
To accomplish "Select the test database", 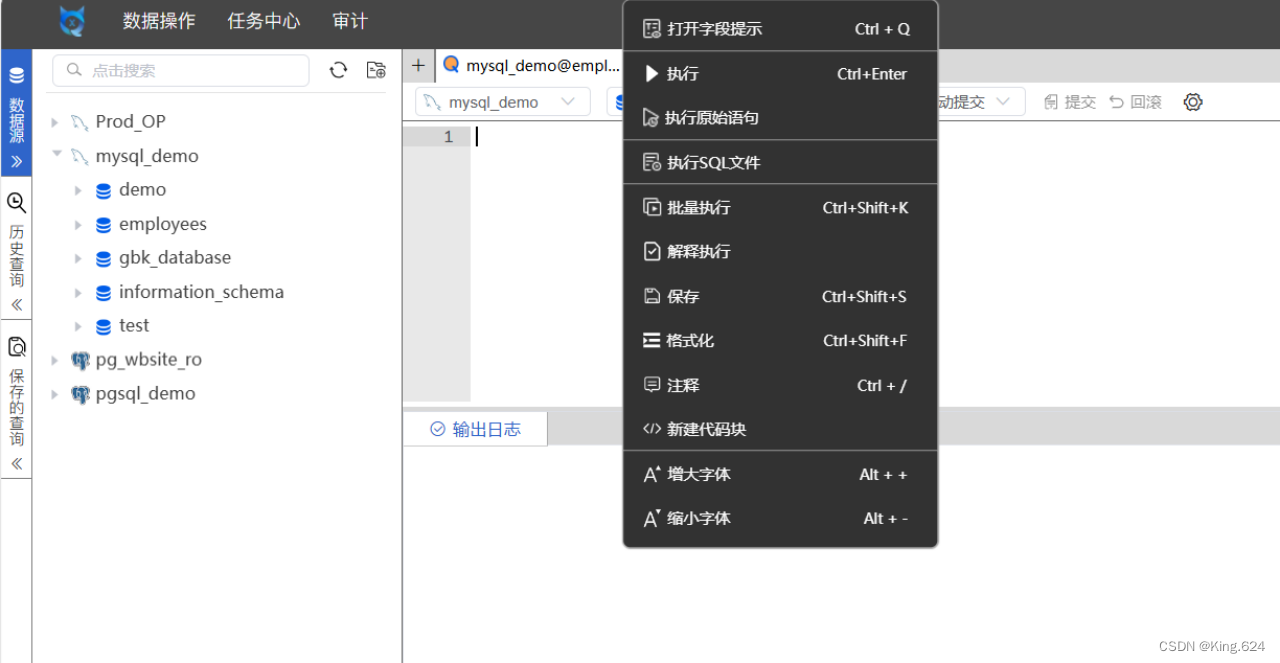I will pyautogui.click(x=134, y=326).
